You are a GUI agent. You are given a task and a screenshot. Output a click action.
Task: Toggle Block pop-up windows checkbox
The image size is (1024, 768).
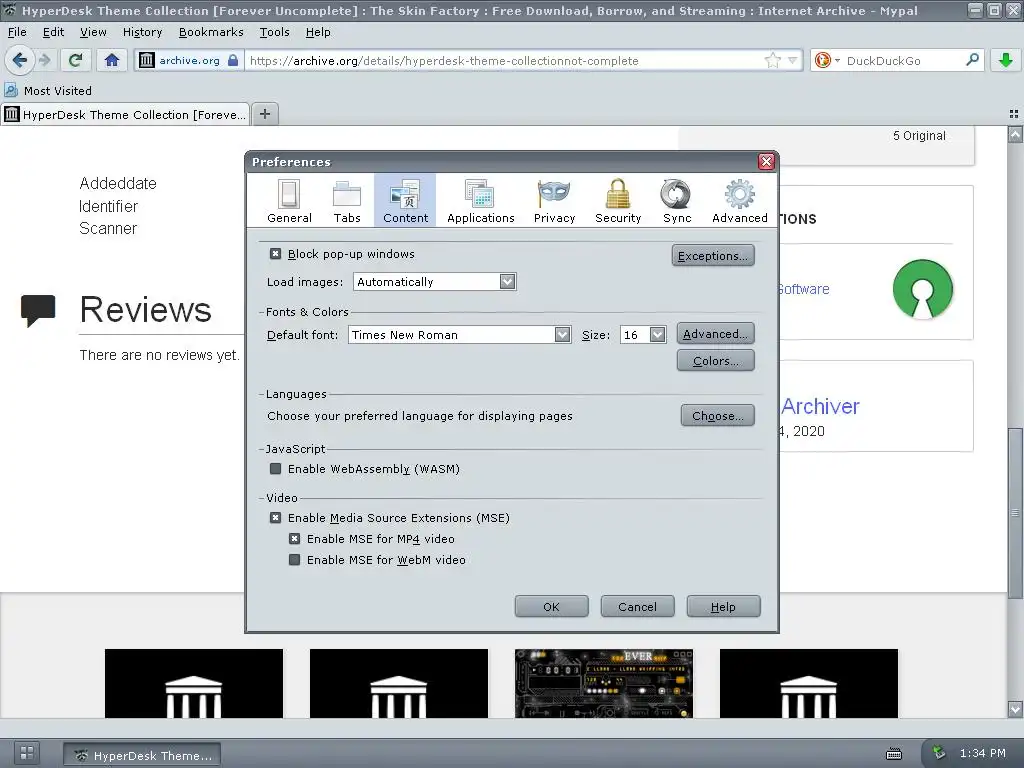pyautogui.click(x=276, y=254)
